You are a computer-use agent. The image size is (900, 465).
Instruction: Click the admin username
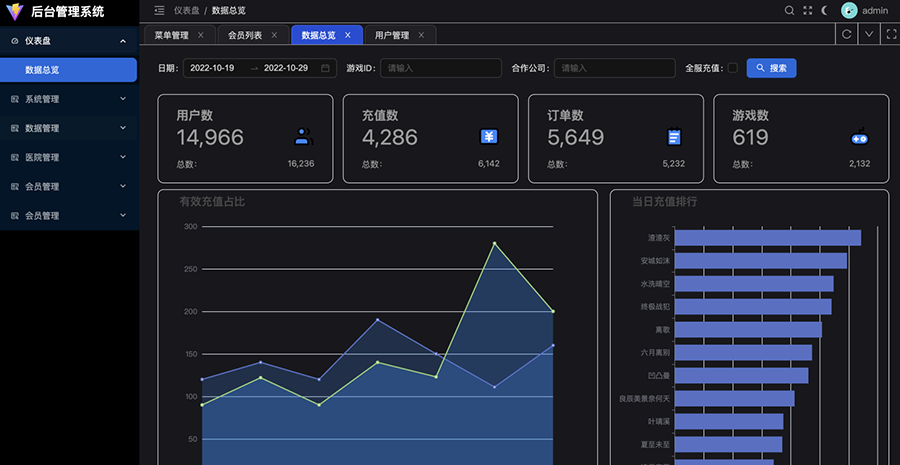(x=875, y=10)
